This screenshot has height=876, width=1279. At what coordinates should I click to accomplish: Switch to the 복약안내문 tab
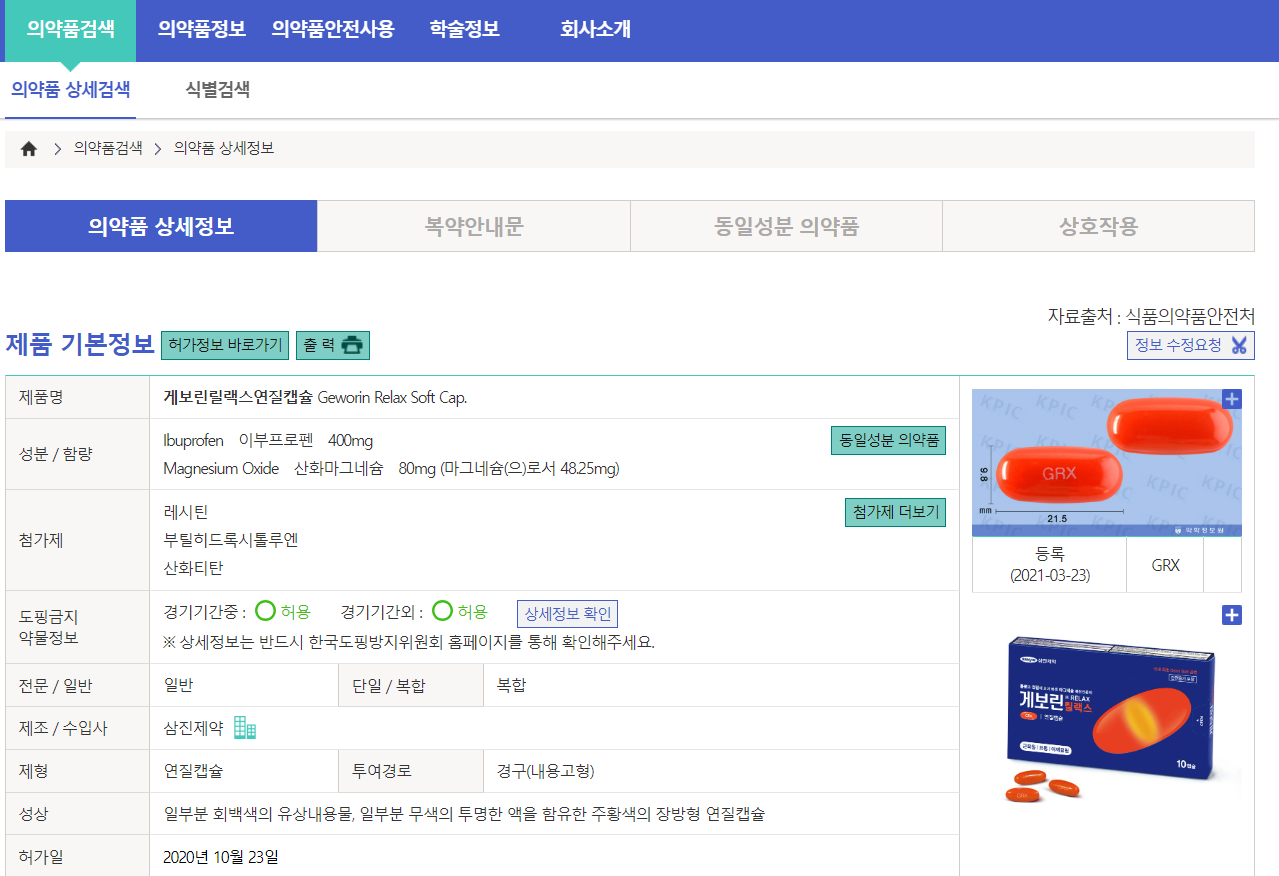[x=474, y=226]
